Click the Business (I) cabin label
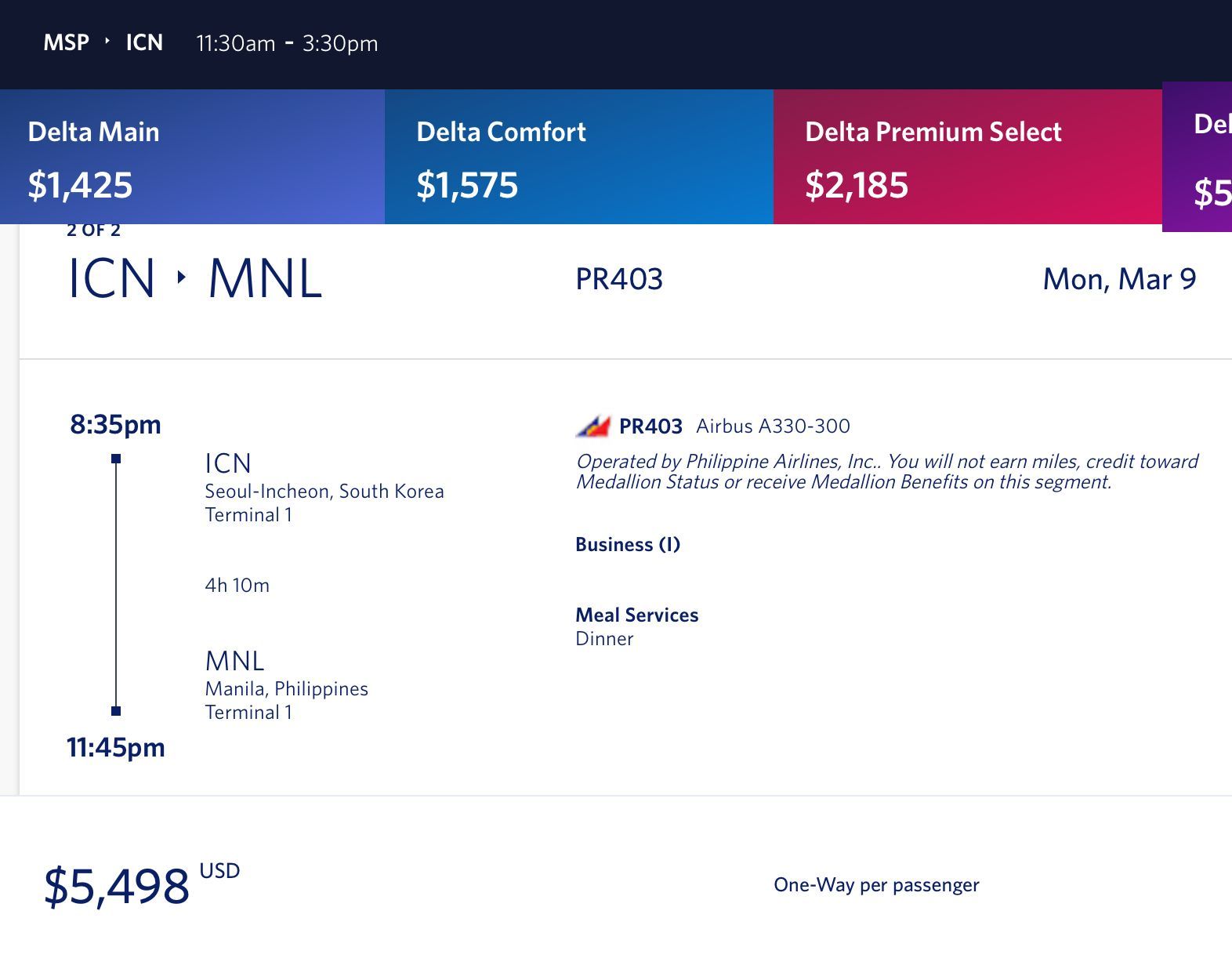Viewport: 1232px width, 958px height. (x=628, y=545)
